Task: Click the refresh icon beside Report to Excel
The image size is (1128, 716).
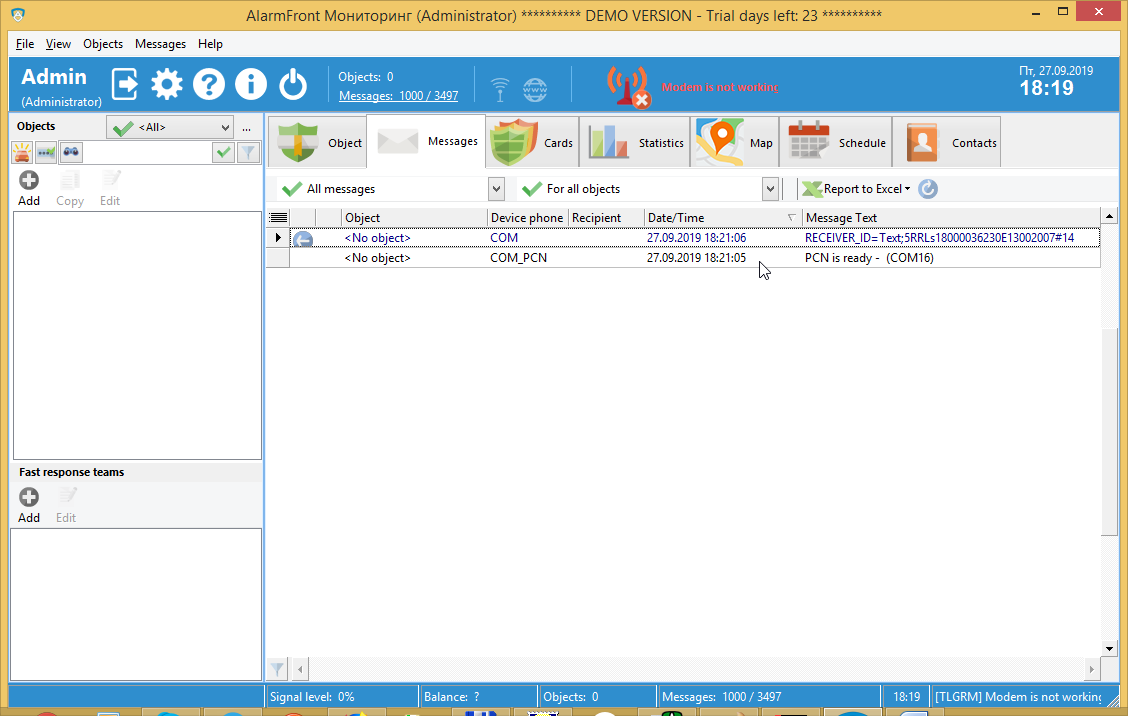Action: coord(928,189)
